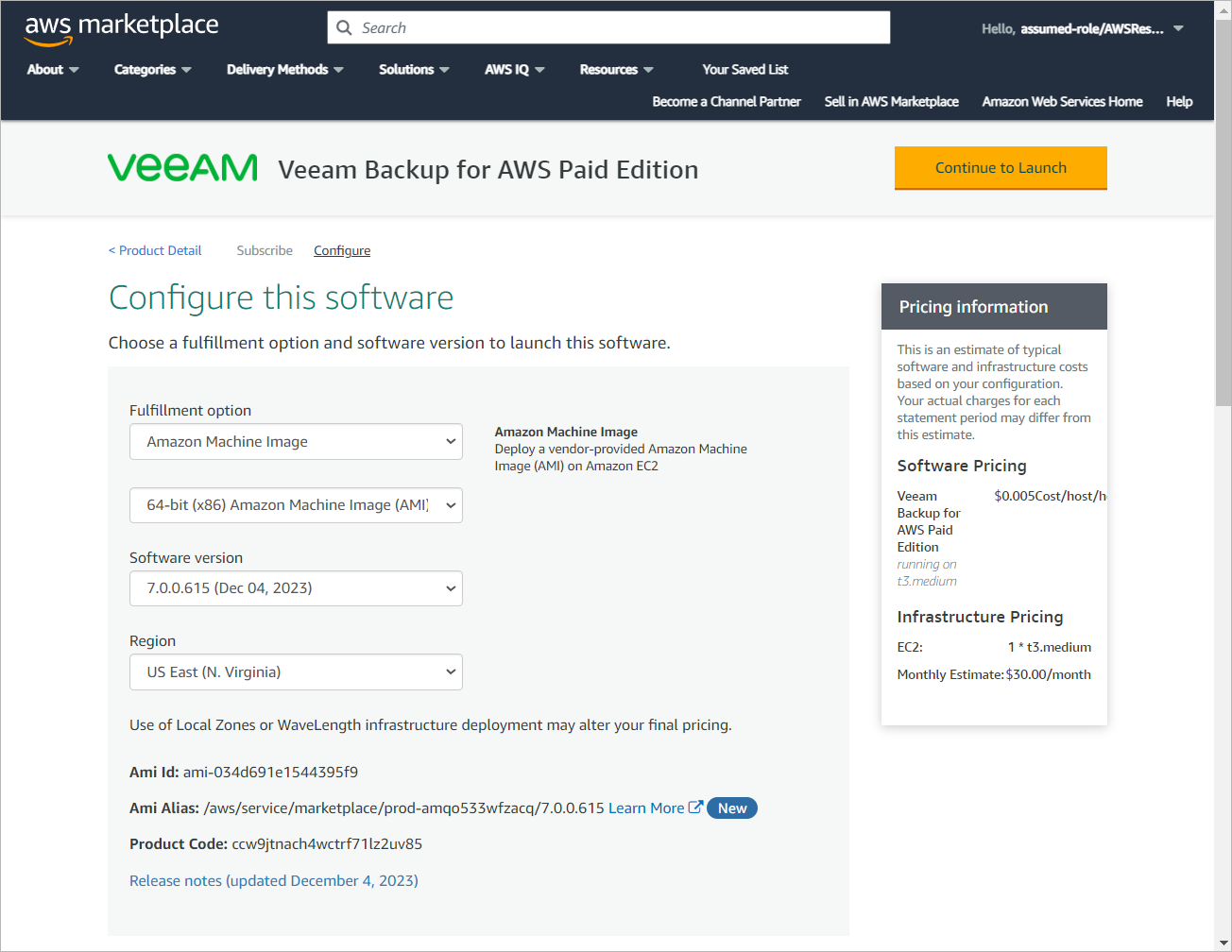This screenshot has width=1232, height=952.
Task: Open the Solutions menu
Action: [414, 70]
